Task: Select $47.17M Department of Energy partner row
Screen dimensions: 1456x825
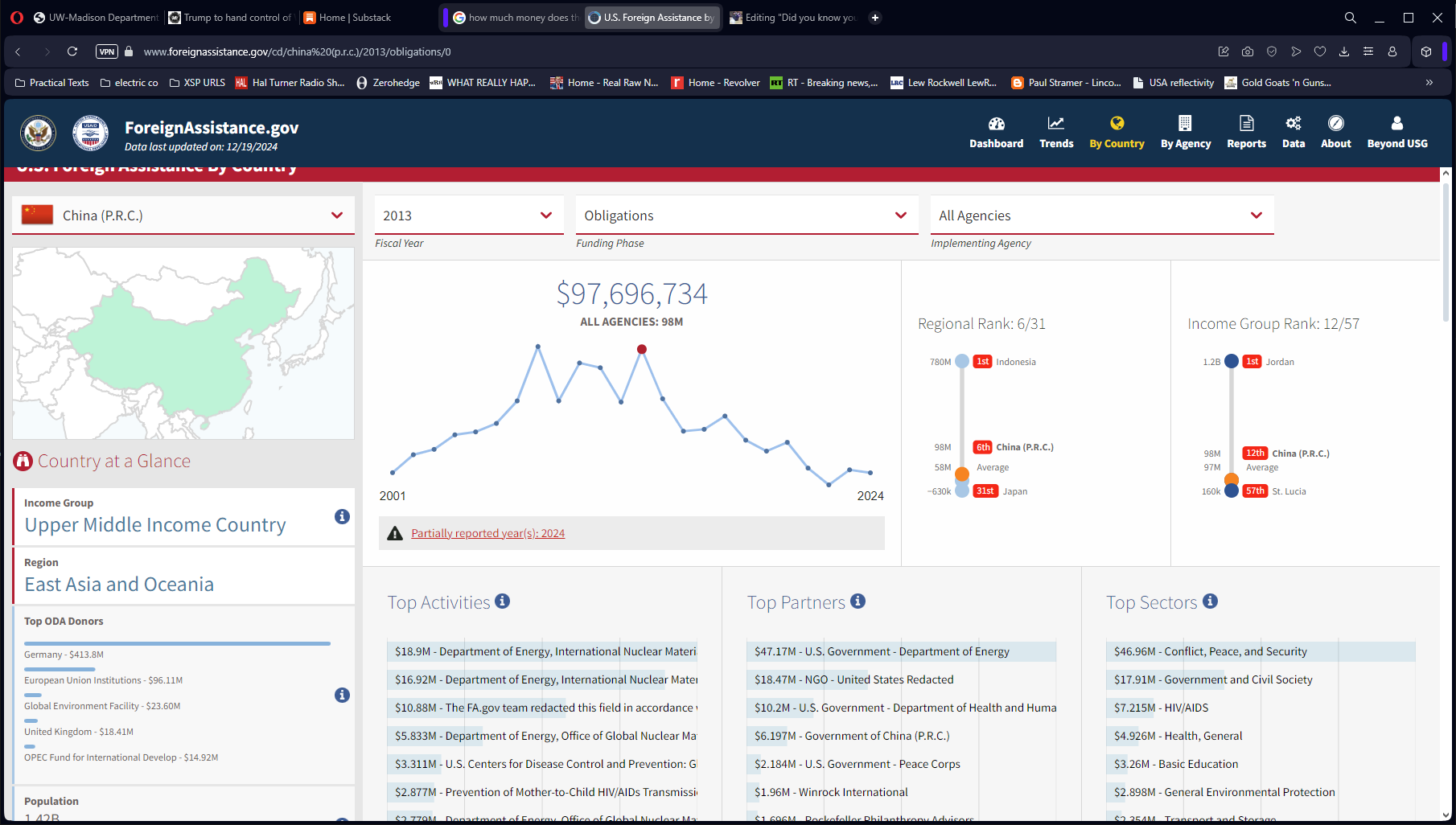Action: coord(901,651)
